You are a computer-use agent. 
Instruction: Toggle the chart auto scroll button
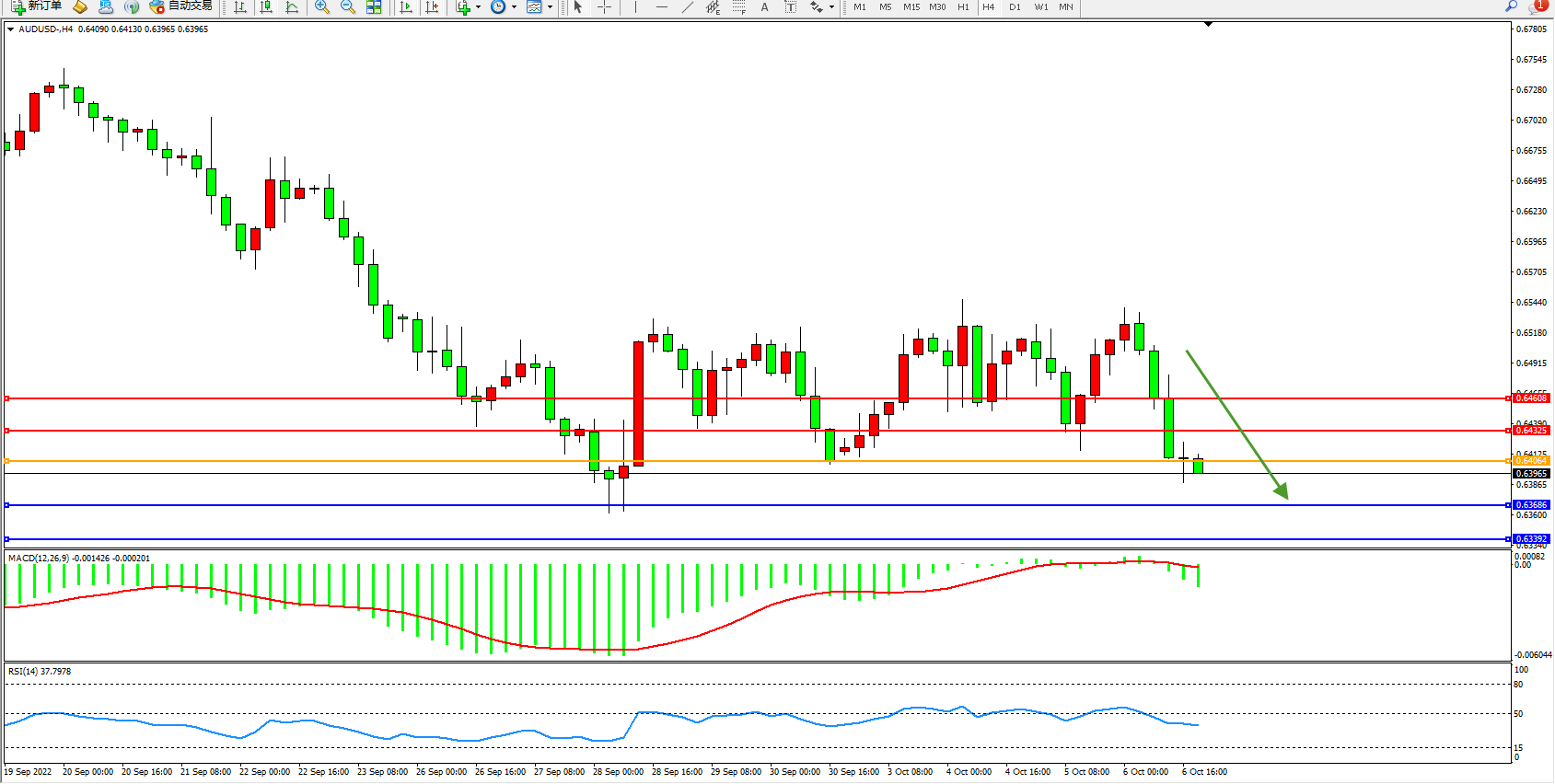(405, 6)
